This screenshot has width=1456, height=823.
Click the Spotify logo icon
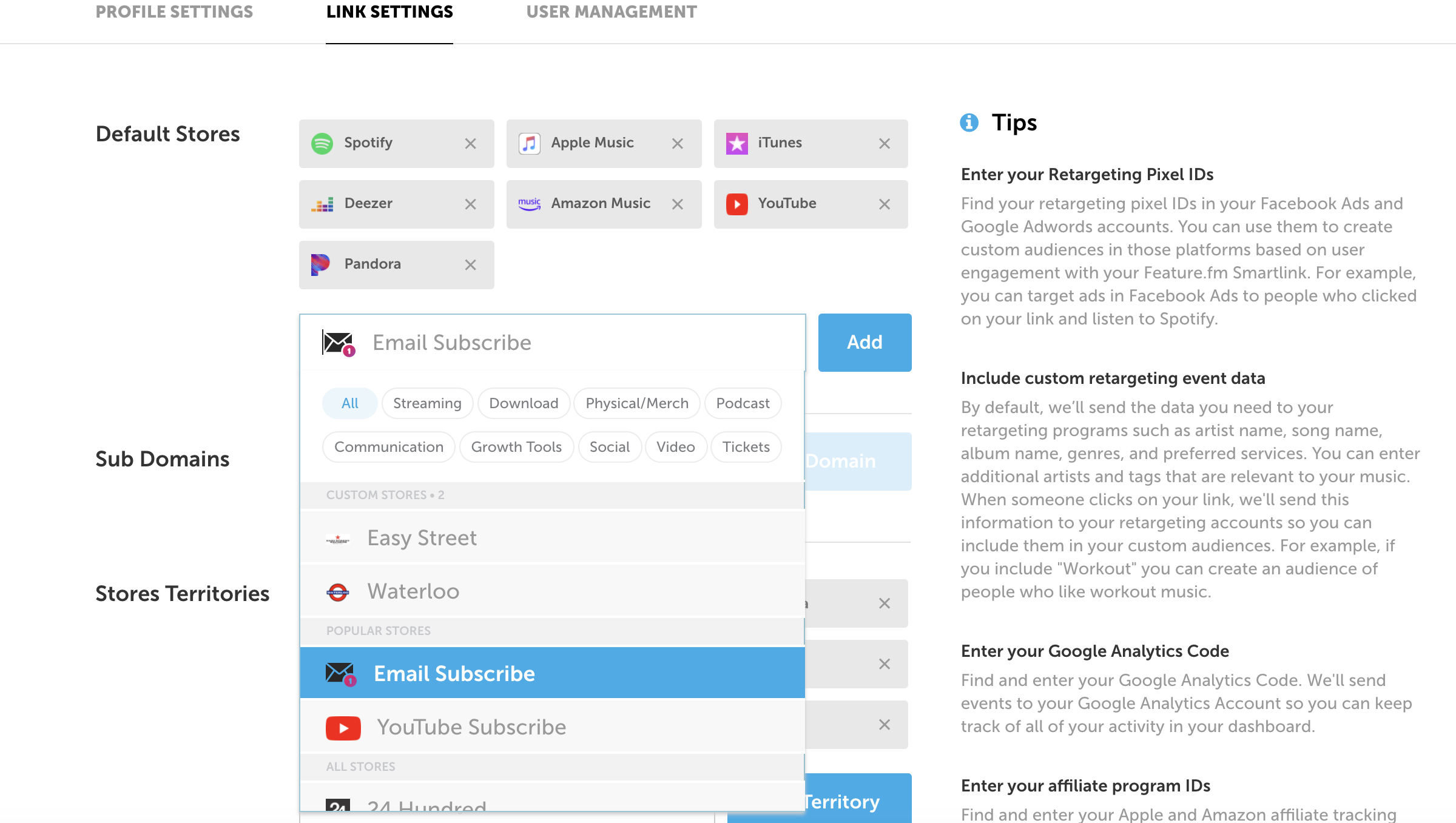click(x=322, y=144)
